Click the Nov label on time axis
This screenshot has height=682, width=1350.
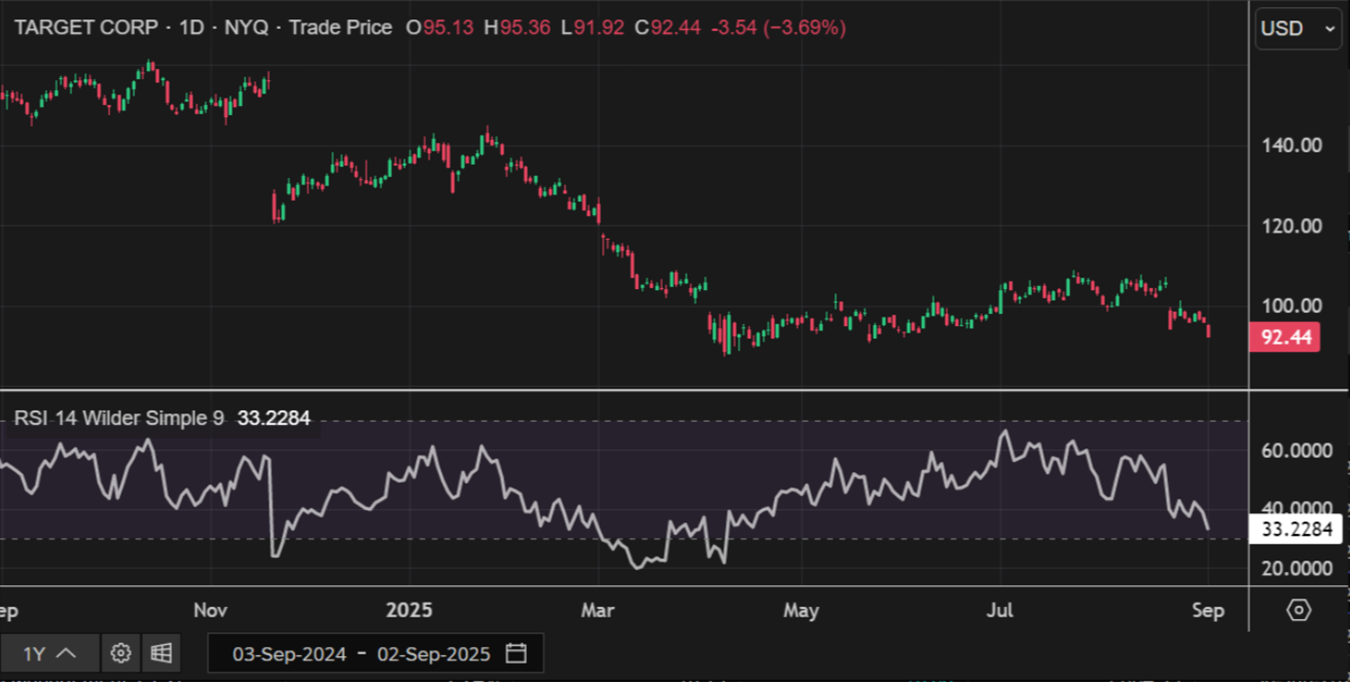point(210,610)
